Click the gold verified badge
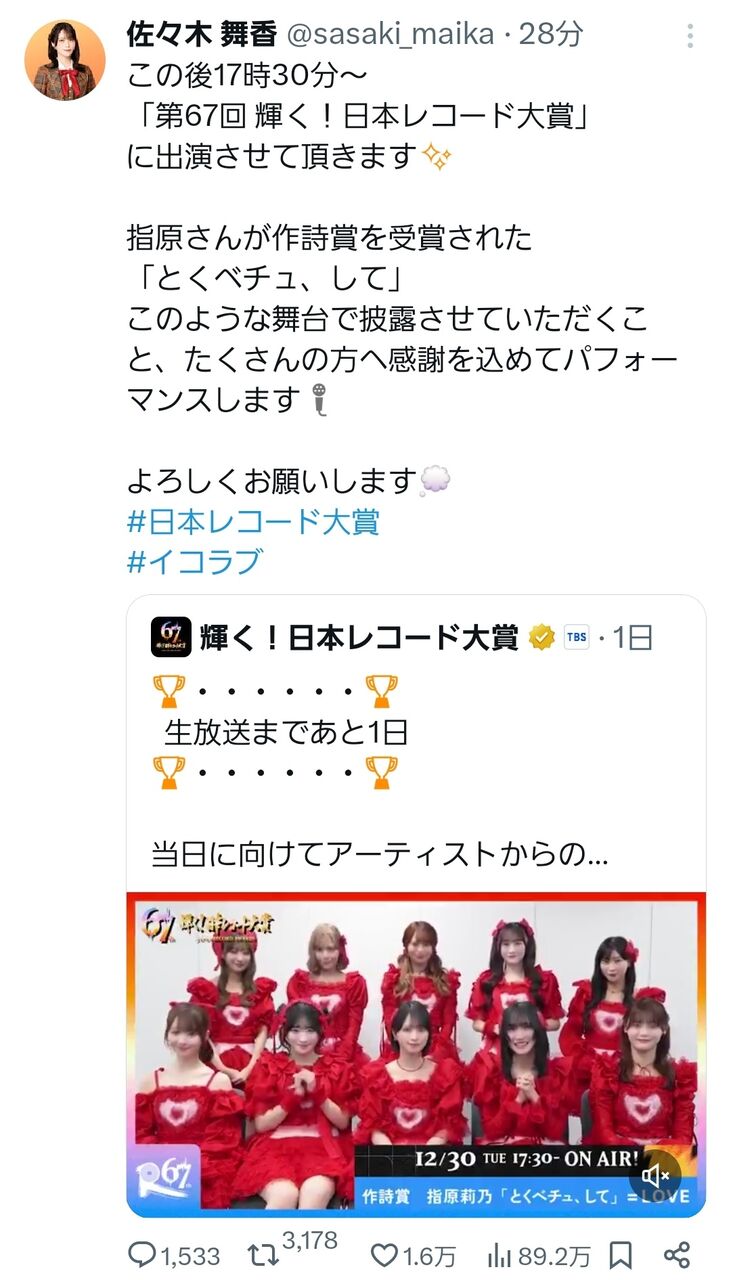This screenshot has width=731, height=1280. [542, 637]
